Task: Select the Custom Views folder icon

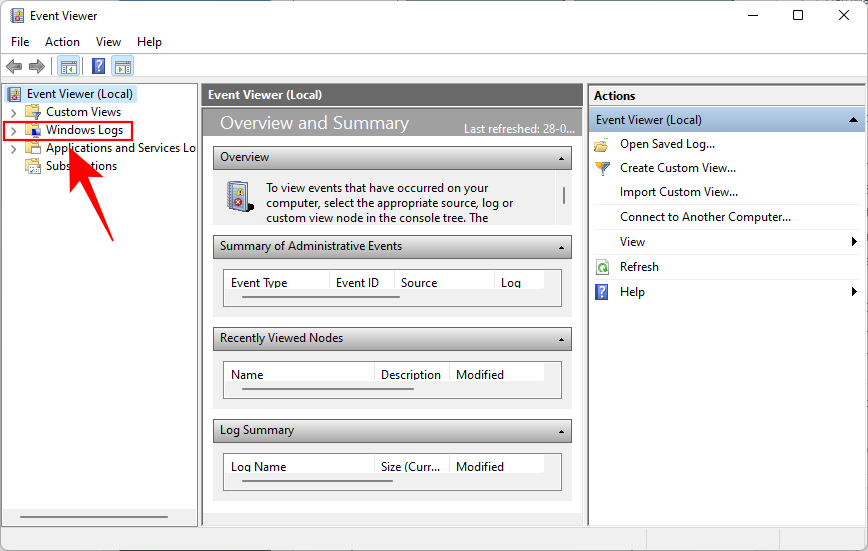Action: click(33, 112)
